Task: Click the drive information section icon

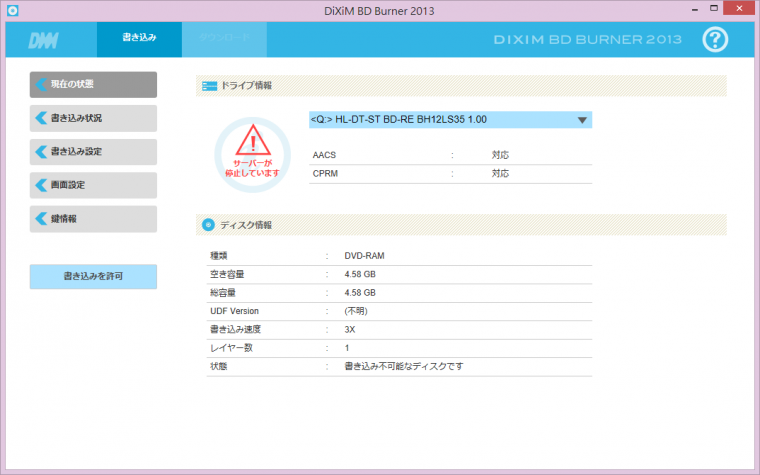Action: point(209,86)
